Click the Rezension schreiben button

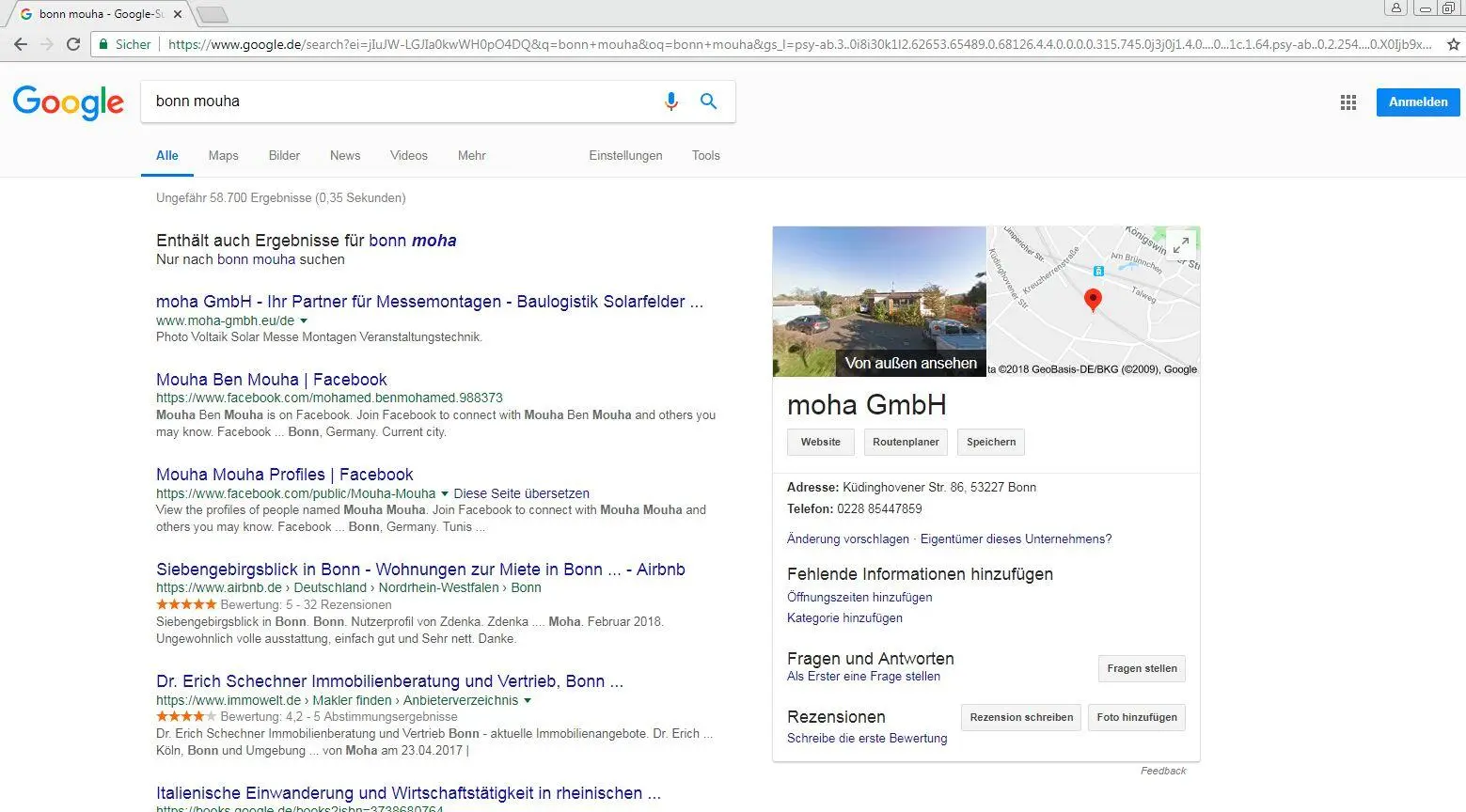point(1021,718)
